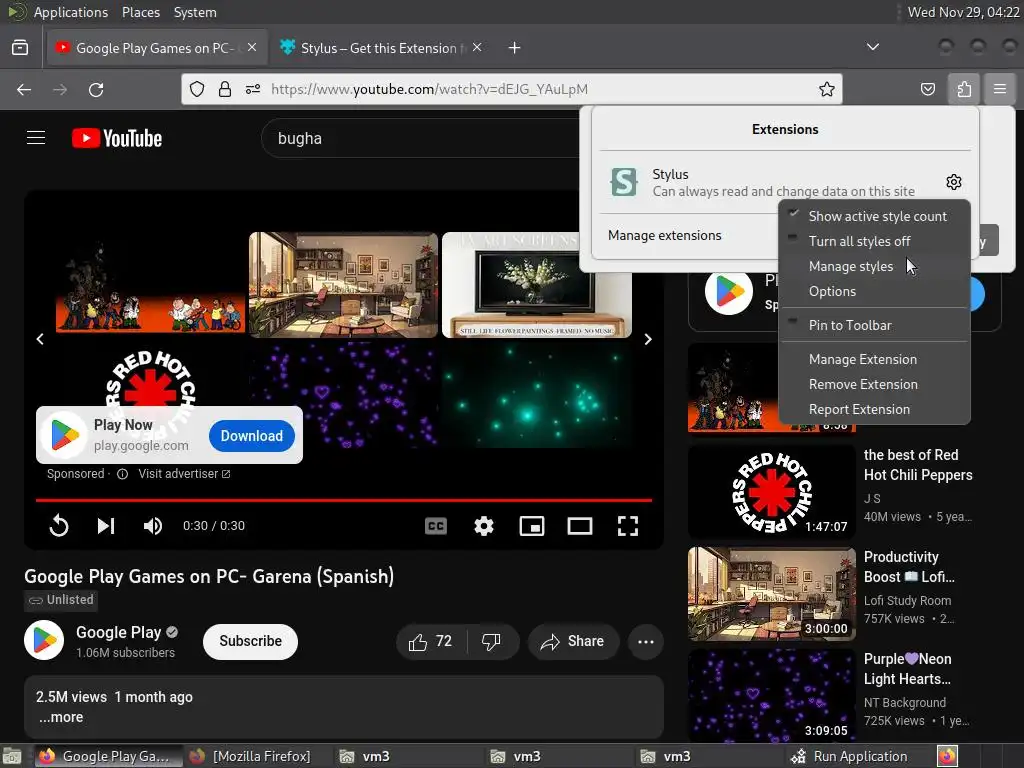
Task: Open Productivity Boost Lofi video thumbnail
Action: click(771, 594)
